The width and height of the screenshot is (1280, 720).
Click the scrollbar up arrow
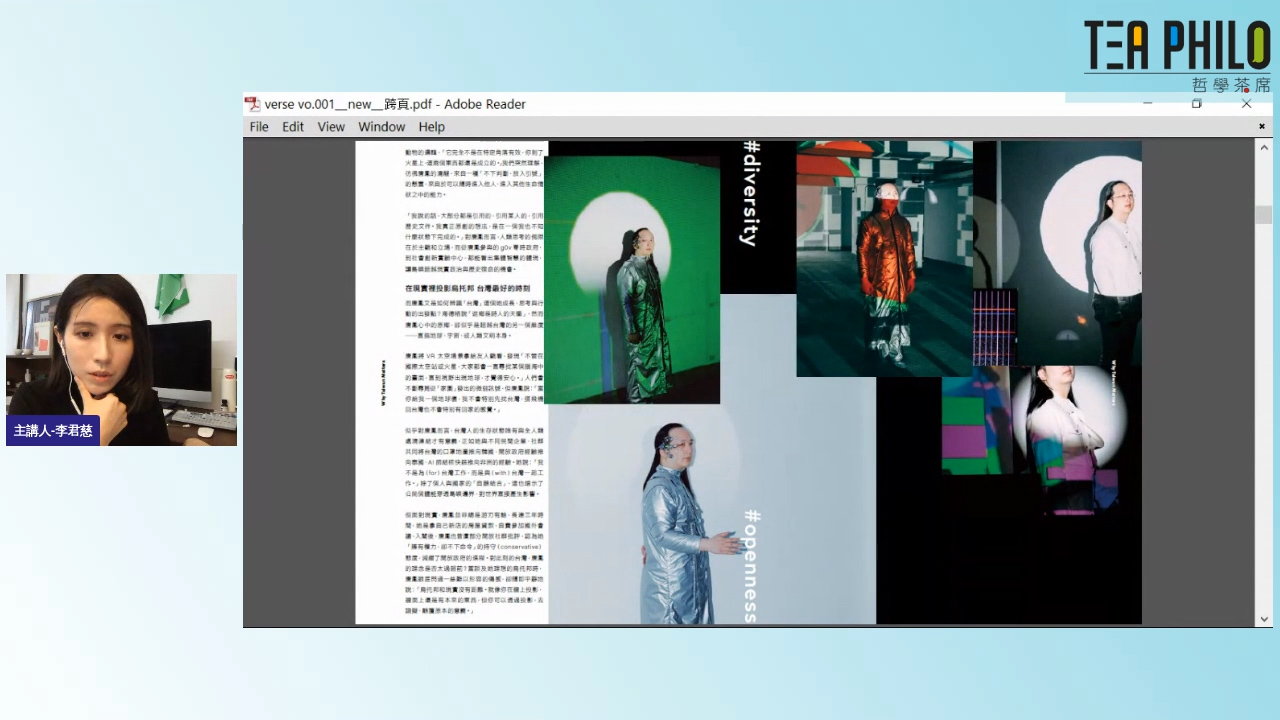point(1264,148)
